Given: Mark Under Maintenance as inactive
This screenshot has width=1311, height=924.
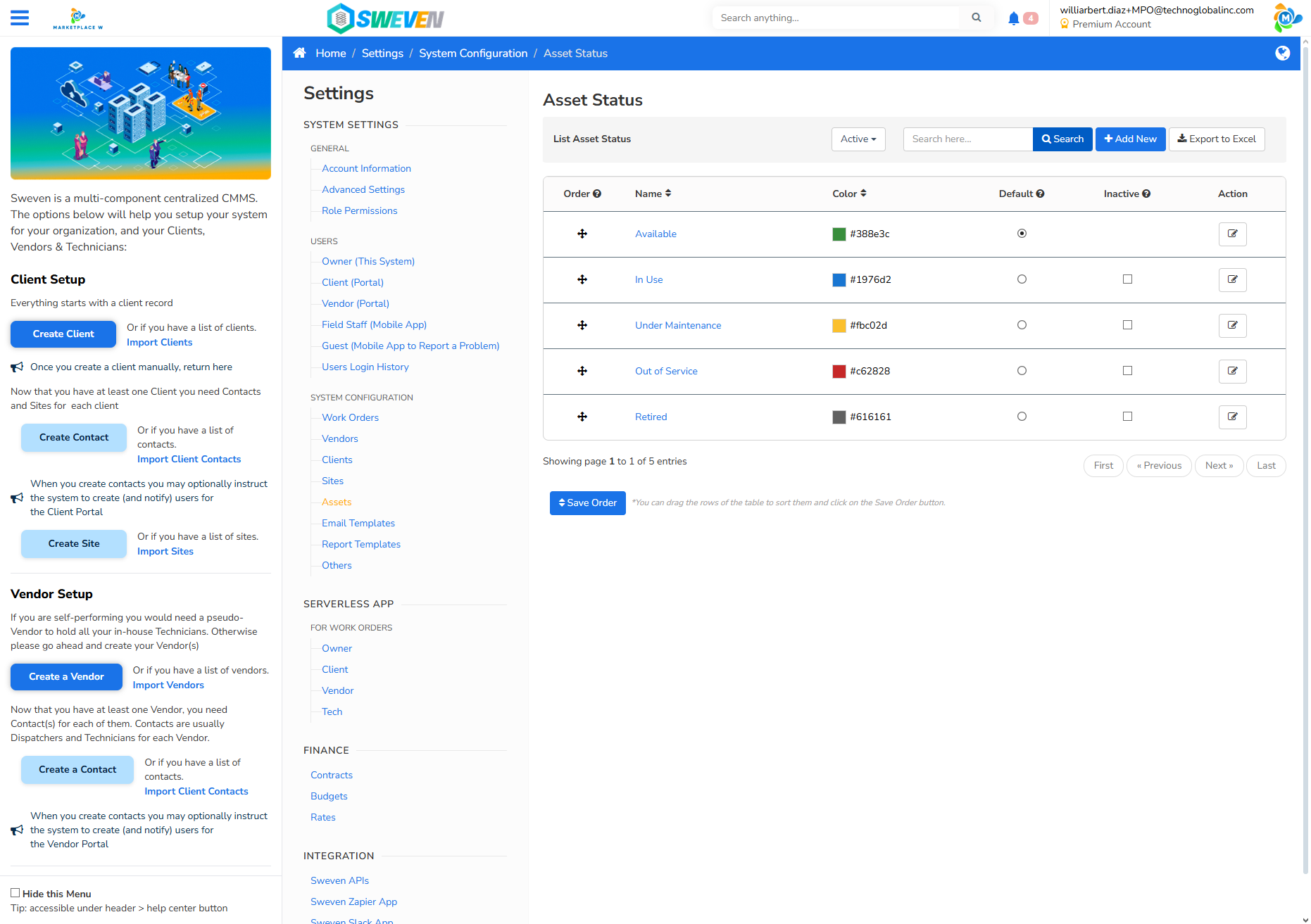Looking at the screenshot, I should [1127, 325].
